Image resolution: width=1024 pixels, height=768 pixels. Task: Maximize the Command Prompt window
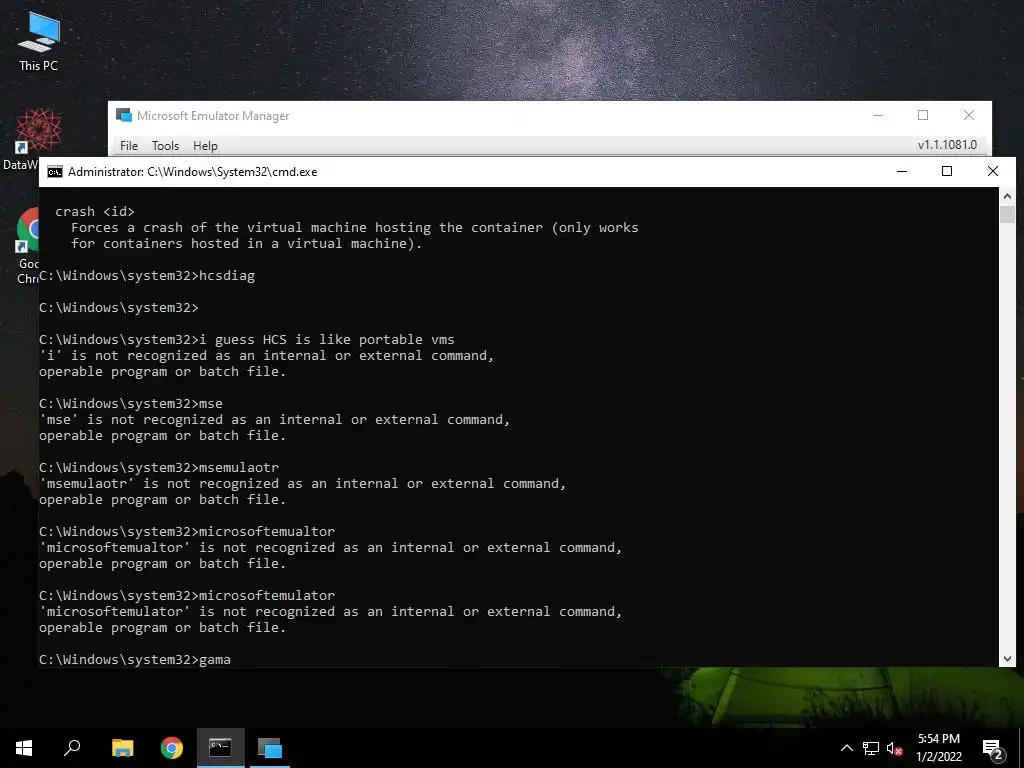coord(947,171)
